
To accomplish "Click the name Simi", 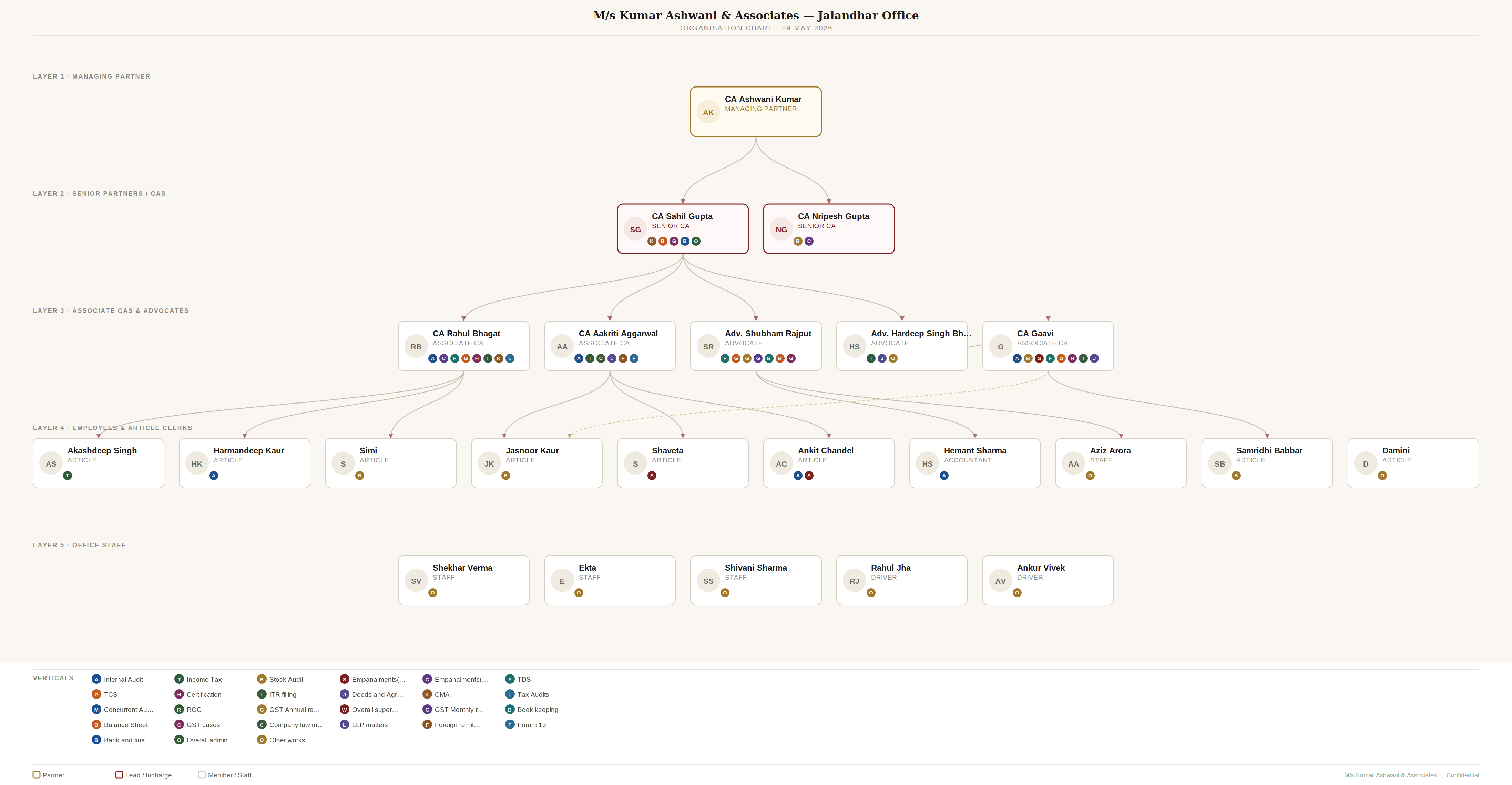I will (x=368, y=451).
